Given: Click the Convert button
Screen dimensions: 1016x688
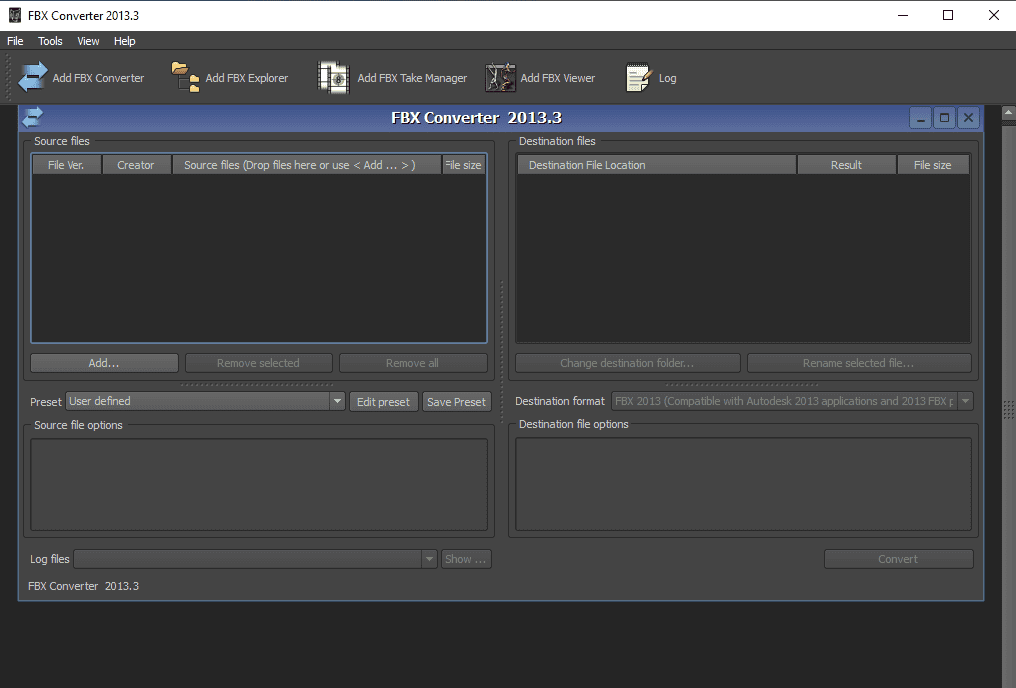Looking at the screenshot, I should pos(898,559).
